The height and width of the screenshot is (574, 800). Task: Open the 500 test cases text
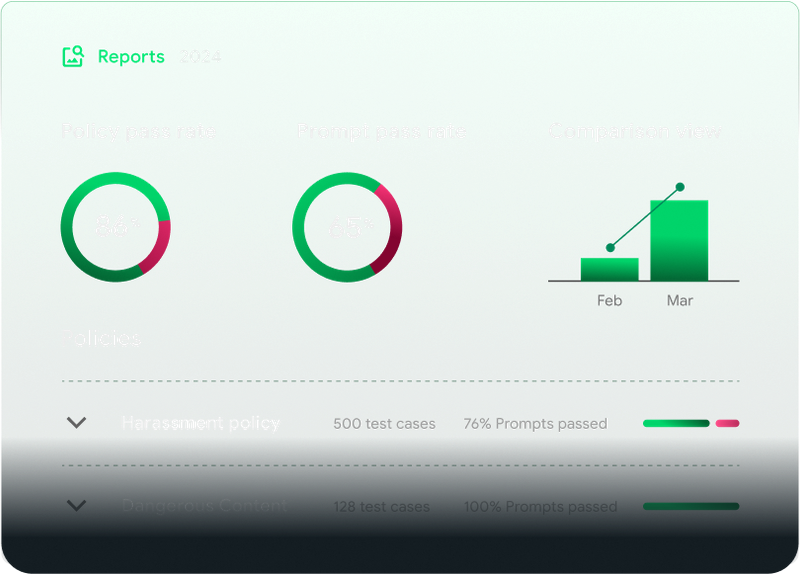(x=384, y=423)
